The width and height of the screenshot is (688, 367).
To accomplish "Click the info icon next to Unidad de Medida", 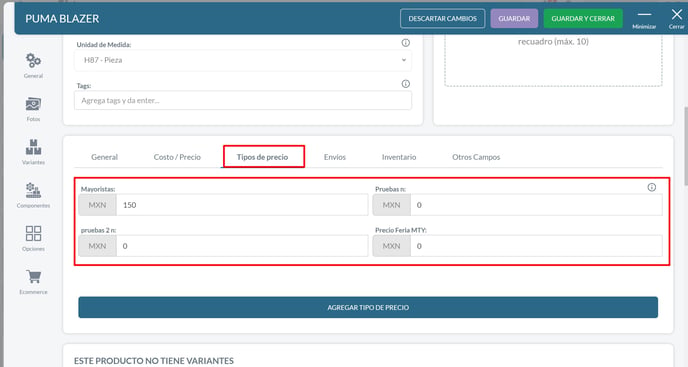I will pyautogui.click(x=405, y=43).
